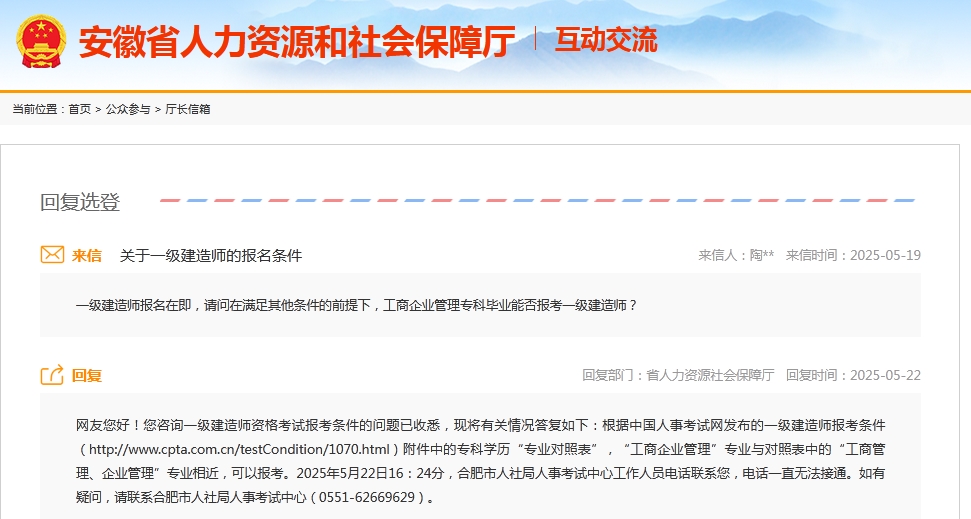Click the 互动交流 header text
This screenshot has width=971, height=519.
[606, 40]
